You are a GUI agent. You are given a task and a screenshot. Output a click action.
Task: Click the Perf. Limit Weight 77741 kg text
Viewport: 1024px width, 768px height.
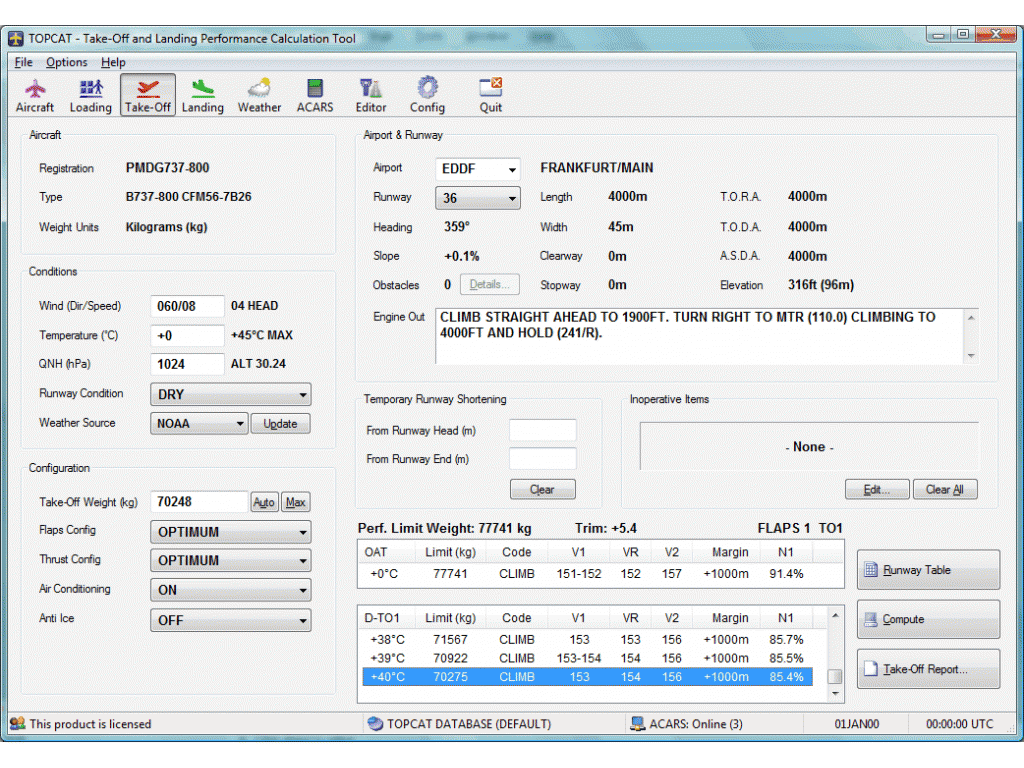click(445, 528)
